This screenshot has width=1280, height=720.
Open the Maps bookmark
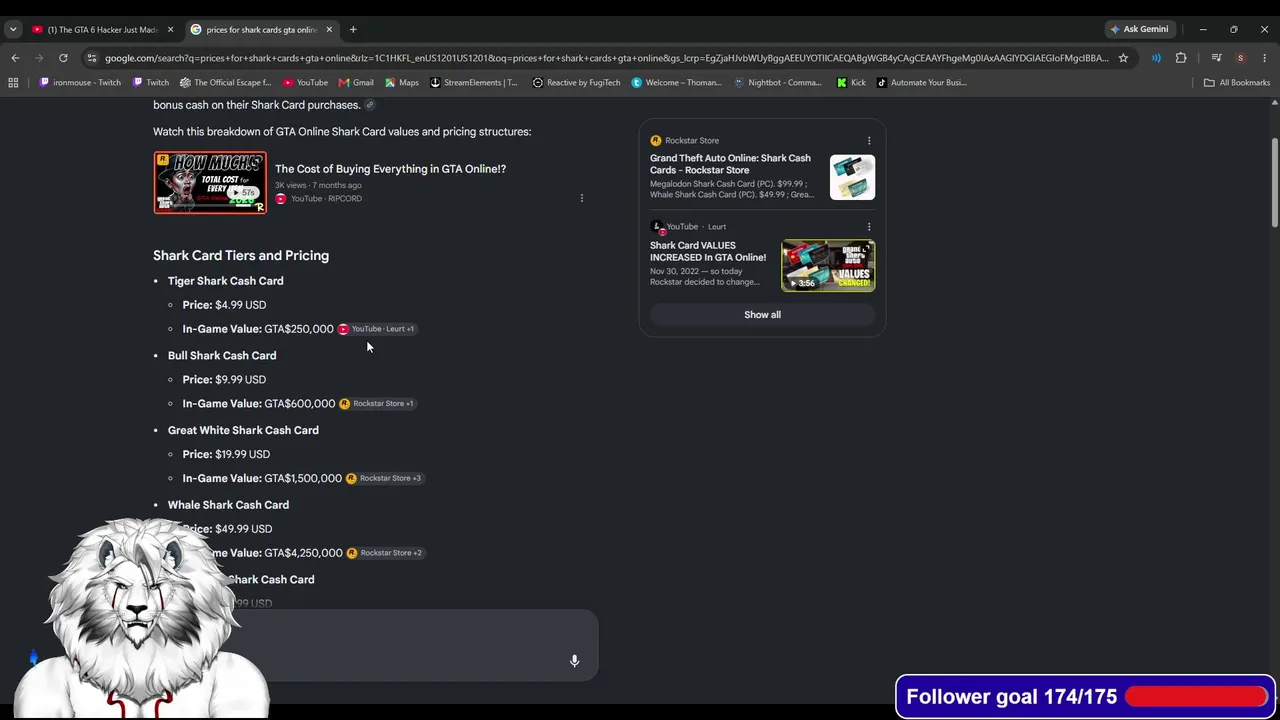(402, 82)
